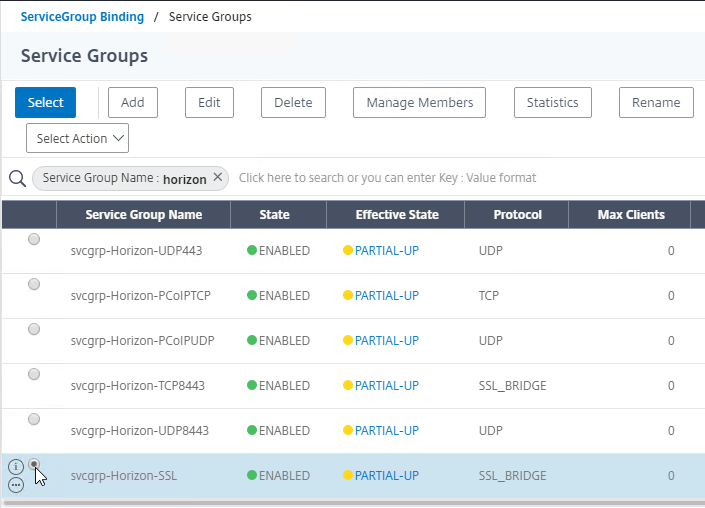Open the Select Action dropdown

(77, 138)
